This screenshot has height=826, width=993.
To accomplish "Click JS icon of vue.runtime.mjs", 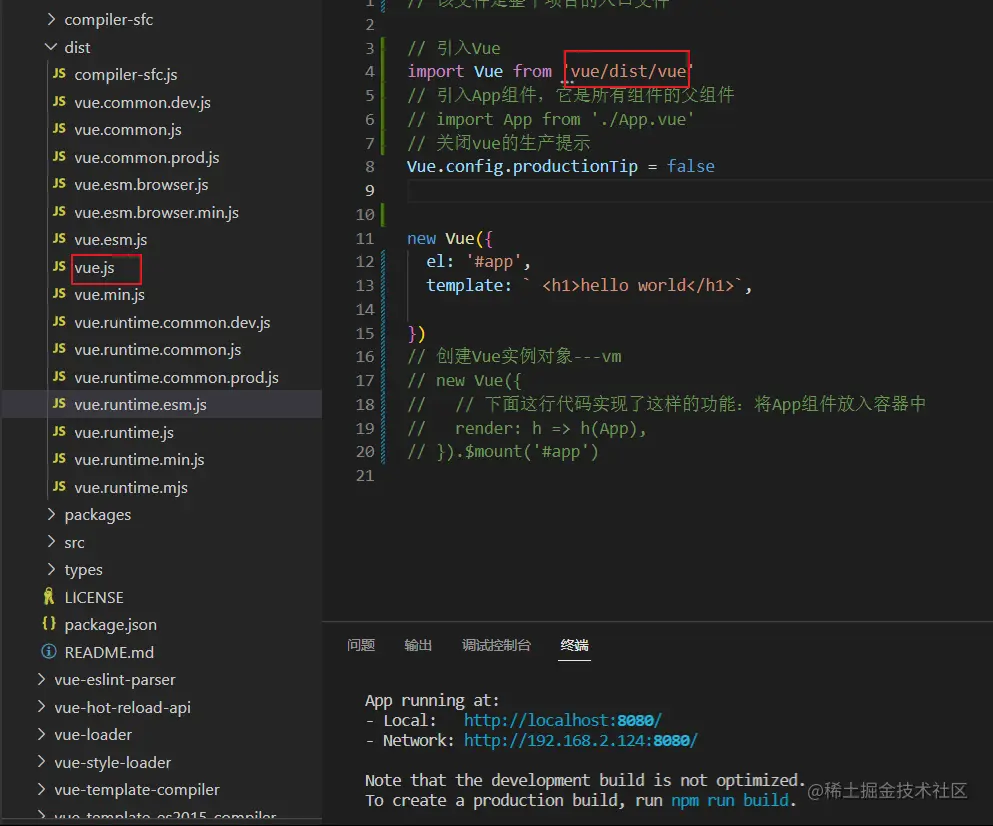I will (60, 487).
